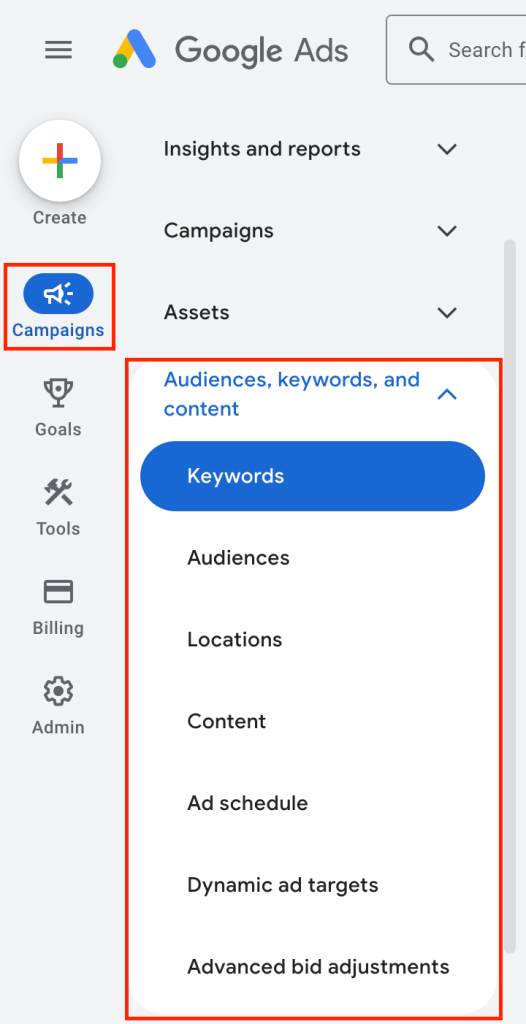Select the Keywords menu item

[x=312, y=475]
